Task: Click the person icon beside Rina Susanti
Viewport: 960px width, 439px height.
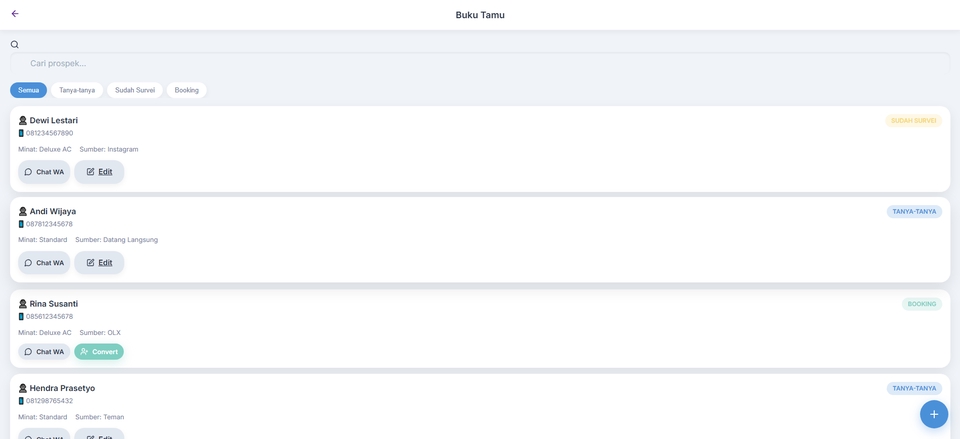Action: pos(23,304)
